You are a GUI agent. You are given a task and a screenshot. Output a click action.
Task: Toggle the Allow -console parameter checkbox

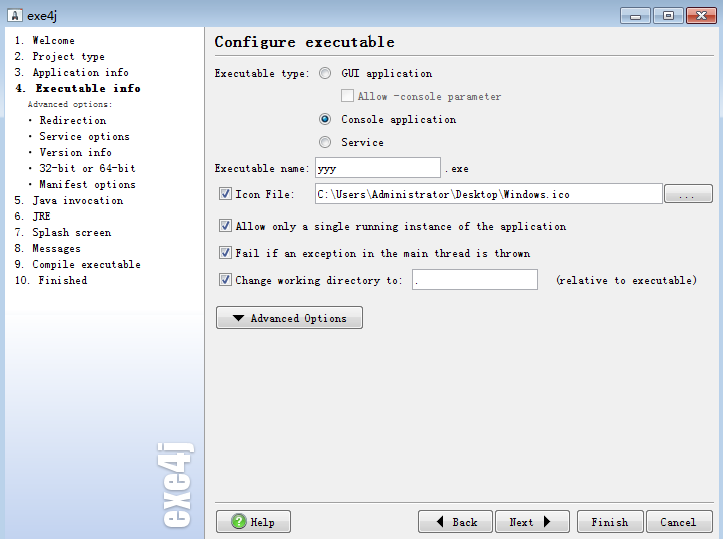click(x=347, y=96)
